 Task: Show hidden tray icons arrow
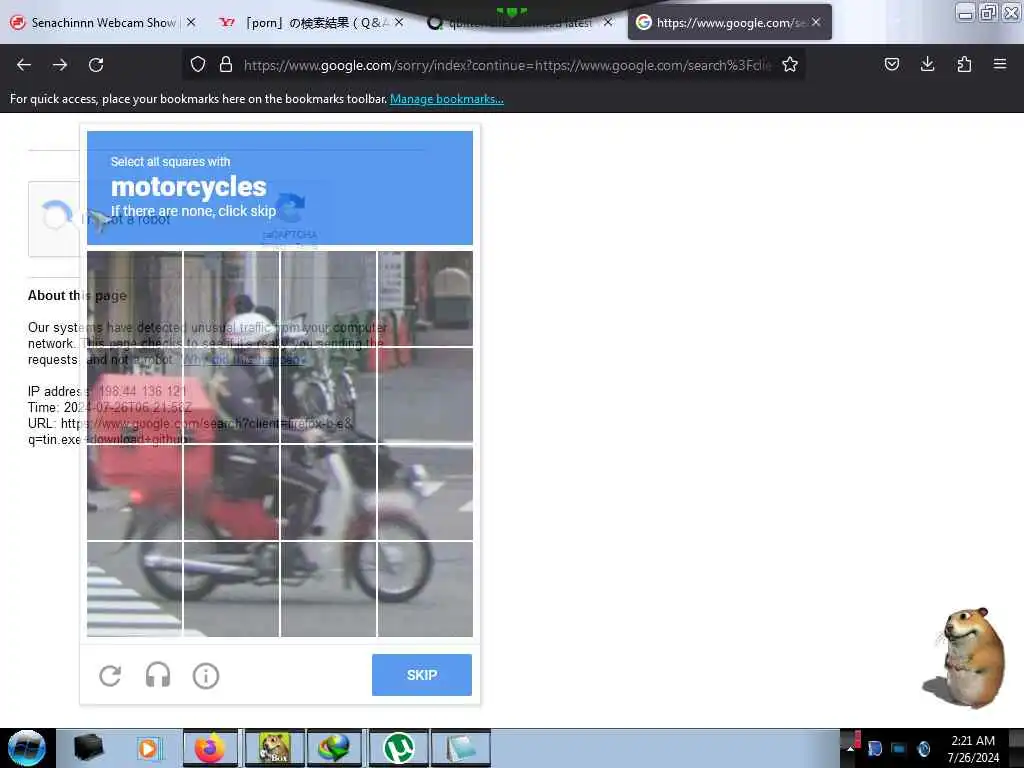point(850,749)
